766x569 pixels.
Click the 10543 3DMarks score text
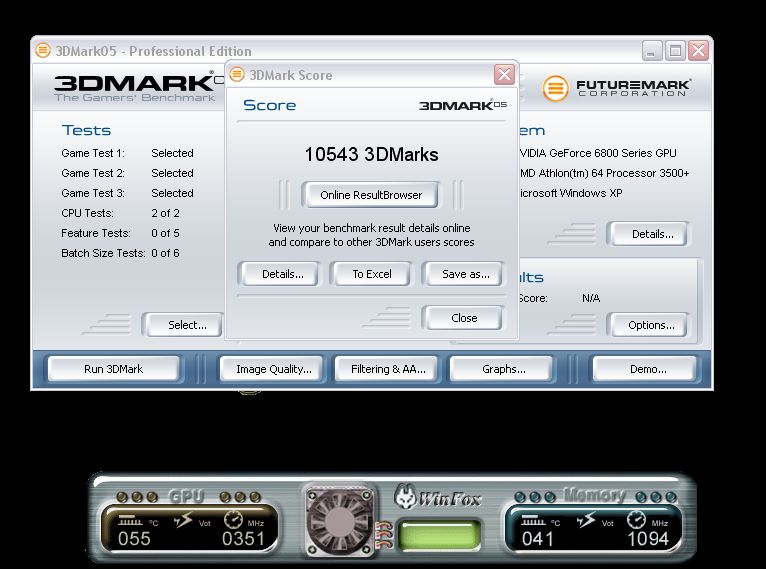tap(371, 155)
